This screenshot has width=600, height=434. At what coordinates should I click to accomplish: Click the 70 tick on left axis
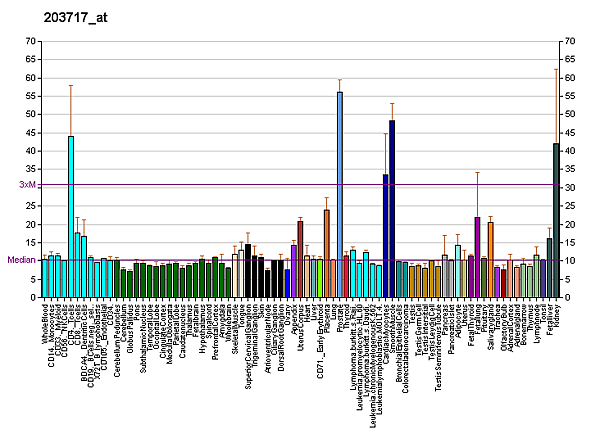pyautogui.click(x=30, y=41)
